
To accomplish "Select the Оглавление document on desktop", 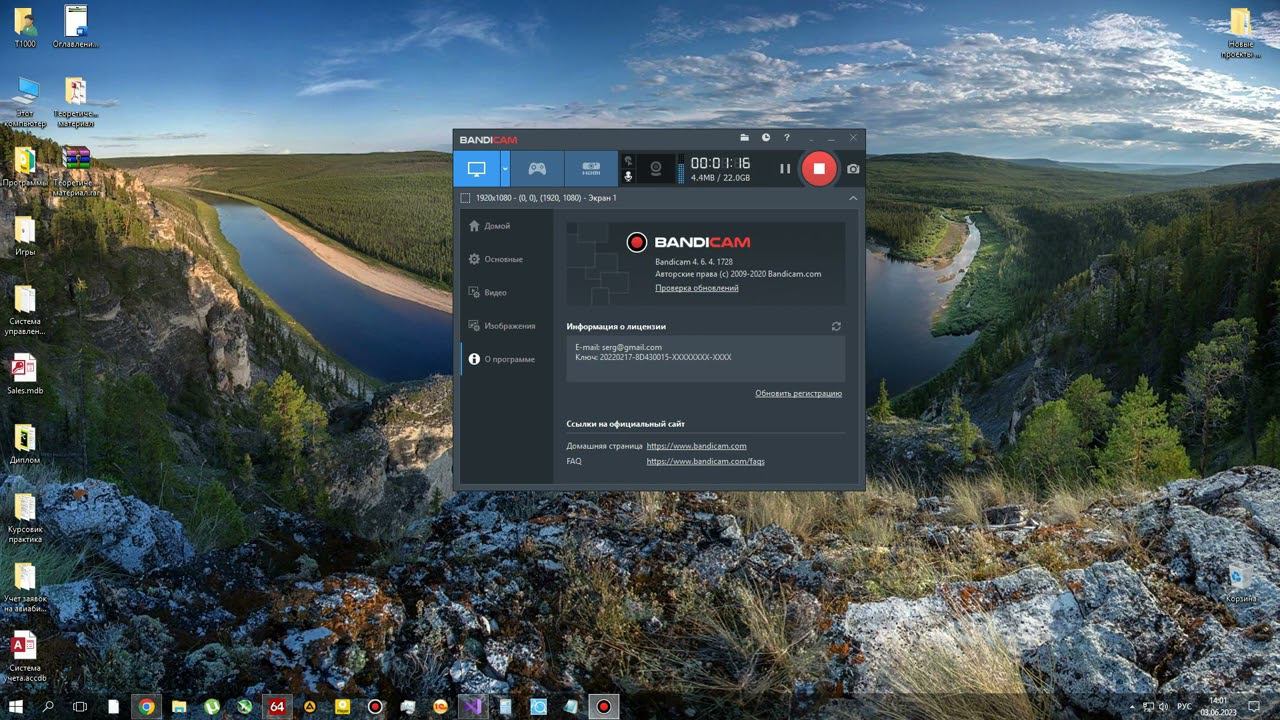I will 75,28.
